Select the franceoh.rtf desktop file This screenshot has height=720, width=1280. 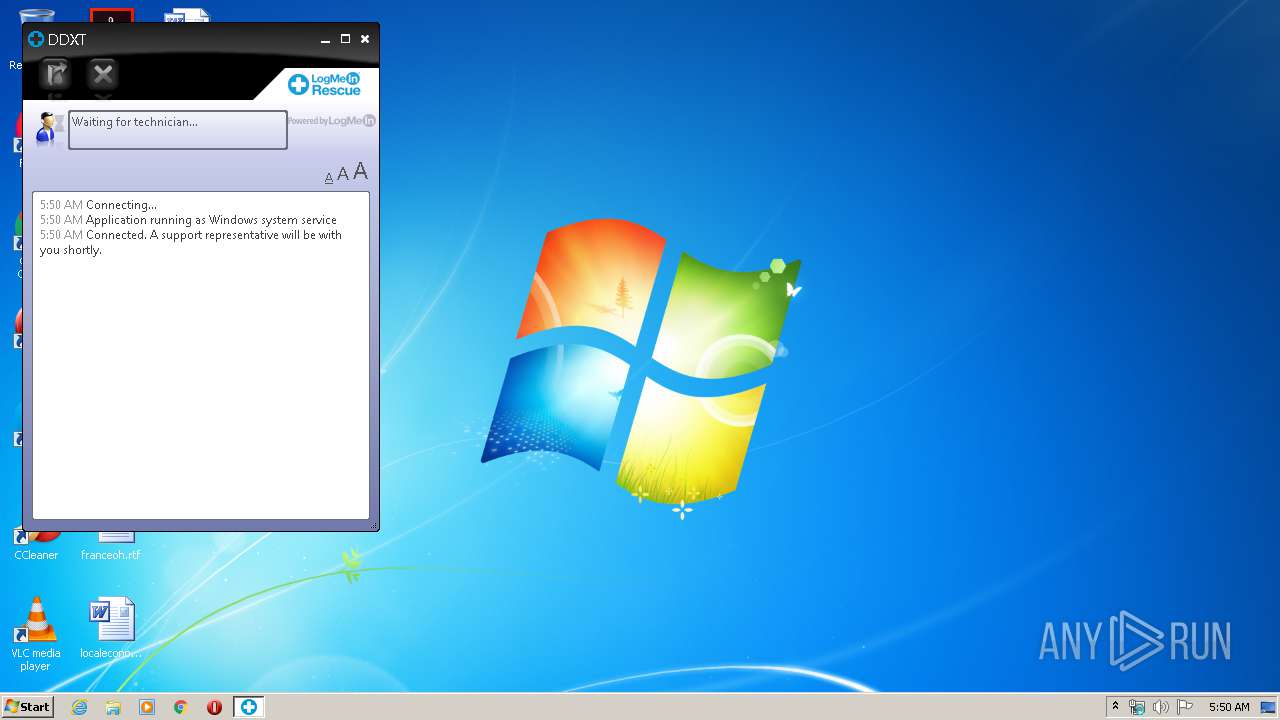coord(111,548)
